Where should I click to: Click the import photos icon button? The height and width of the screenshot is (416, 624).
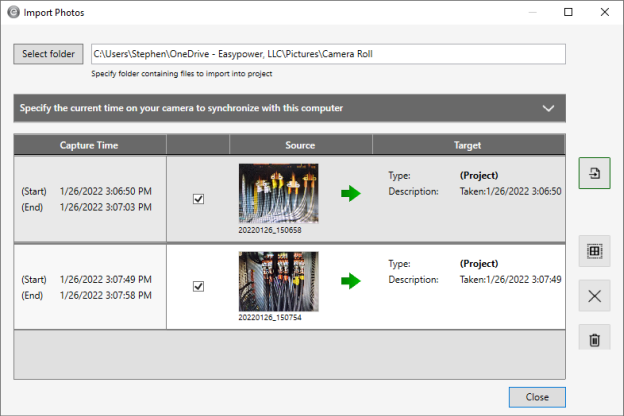tap(594, 173)
